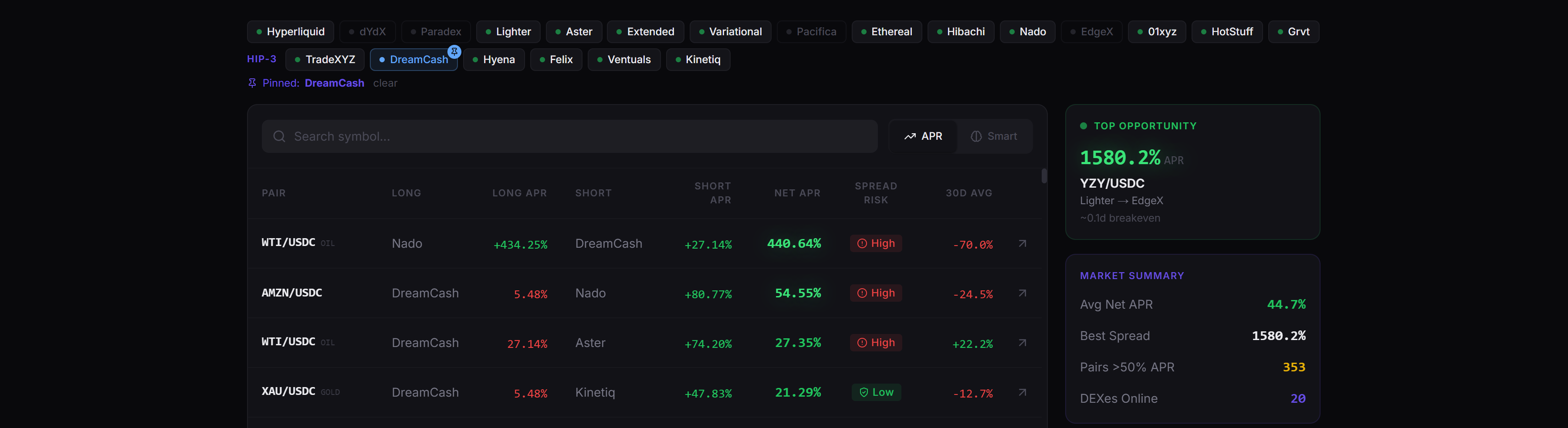Toggle the Extended exchange filter
This screenshot has width=1568, height=428.
tap(646, 32)
